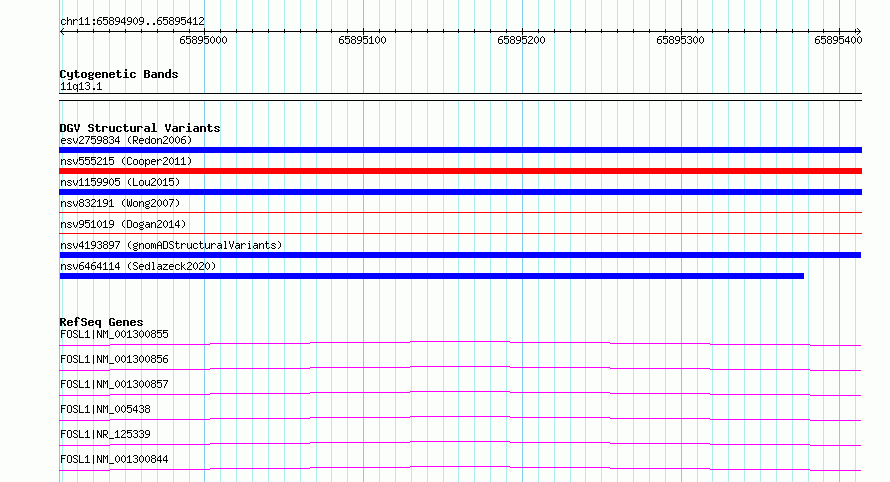Open variant esv2759834 (Redon2006) label
This screenshot has height=482, width=890.
click(x=126, y=140)
